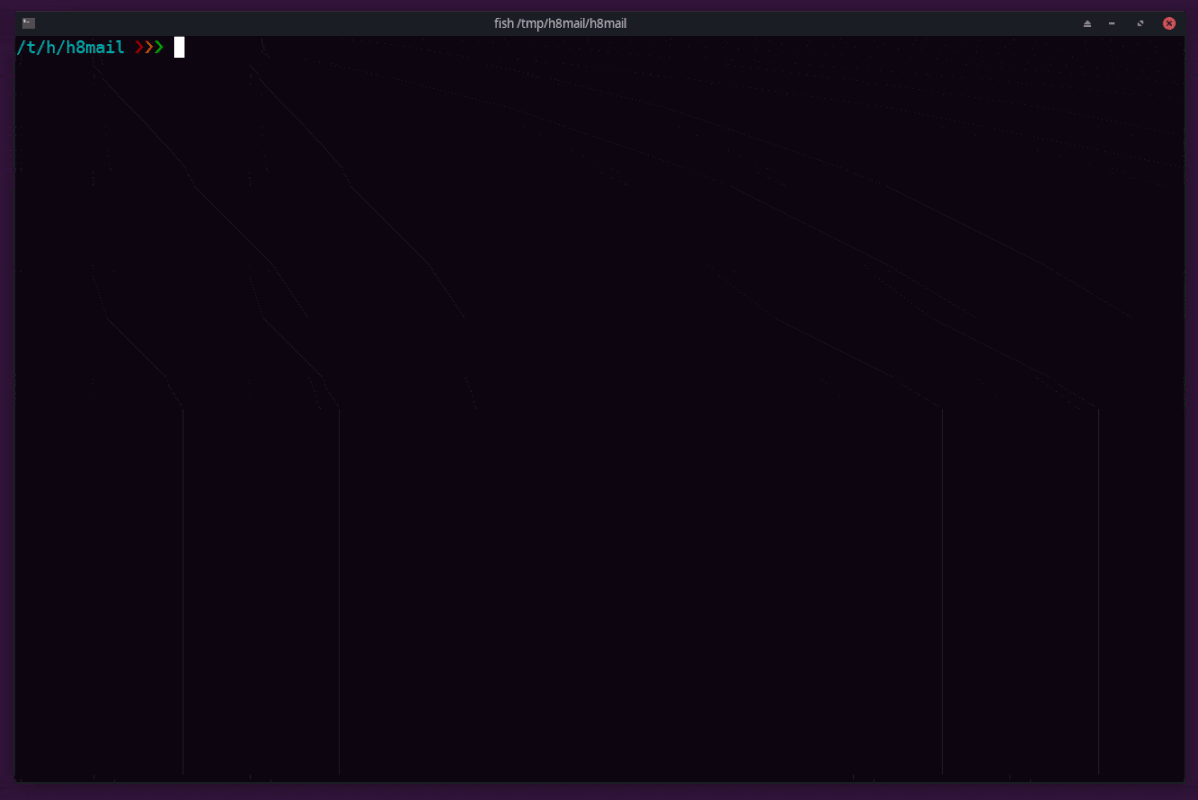This screenshot has height=800, width=1198.
Task: Click the minimize dash icon in the titlebar
Action: click(1111, 22)
